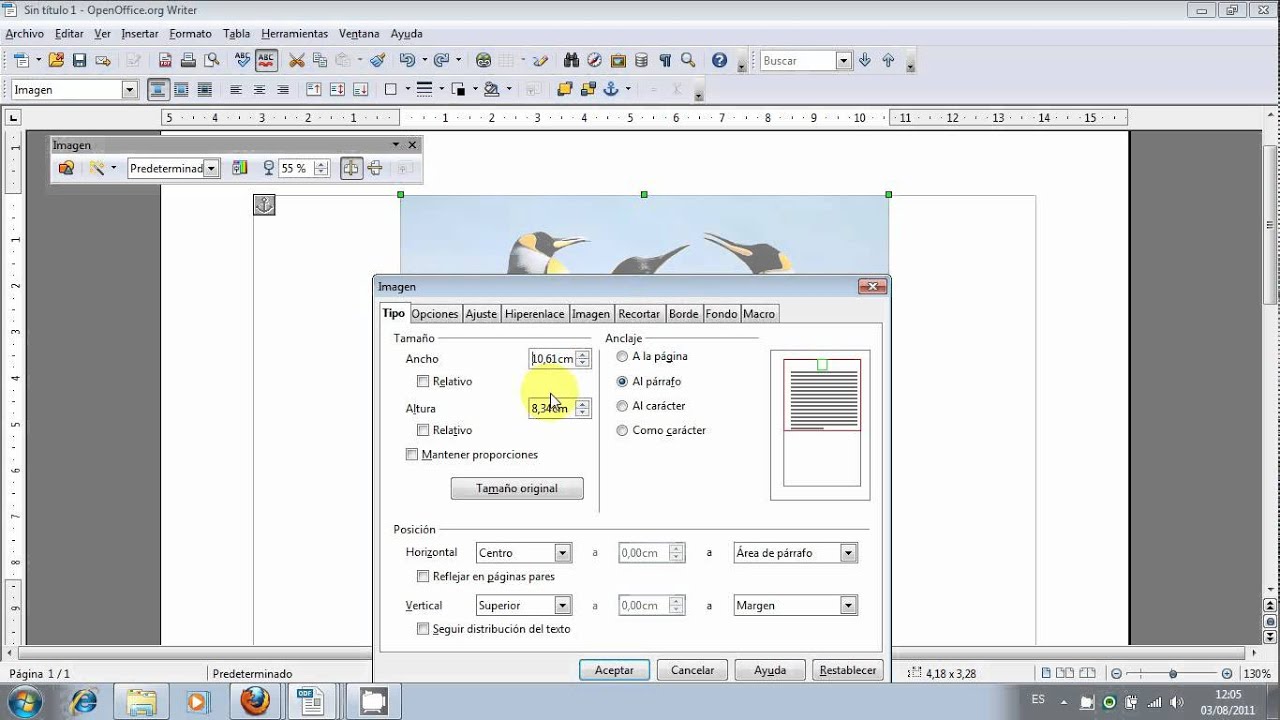Image resolution: width=1280 pixels, height=720 pixels.
Task: Click zoom in plus in status bar
Action: pos(1227,674)
